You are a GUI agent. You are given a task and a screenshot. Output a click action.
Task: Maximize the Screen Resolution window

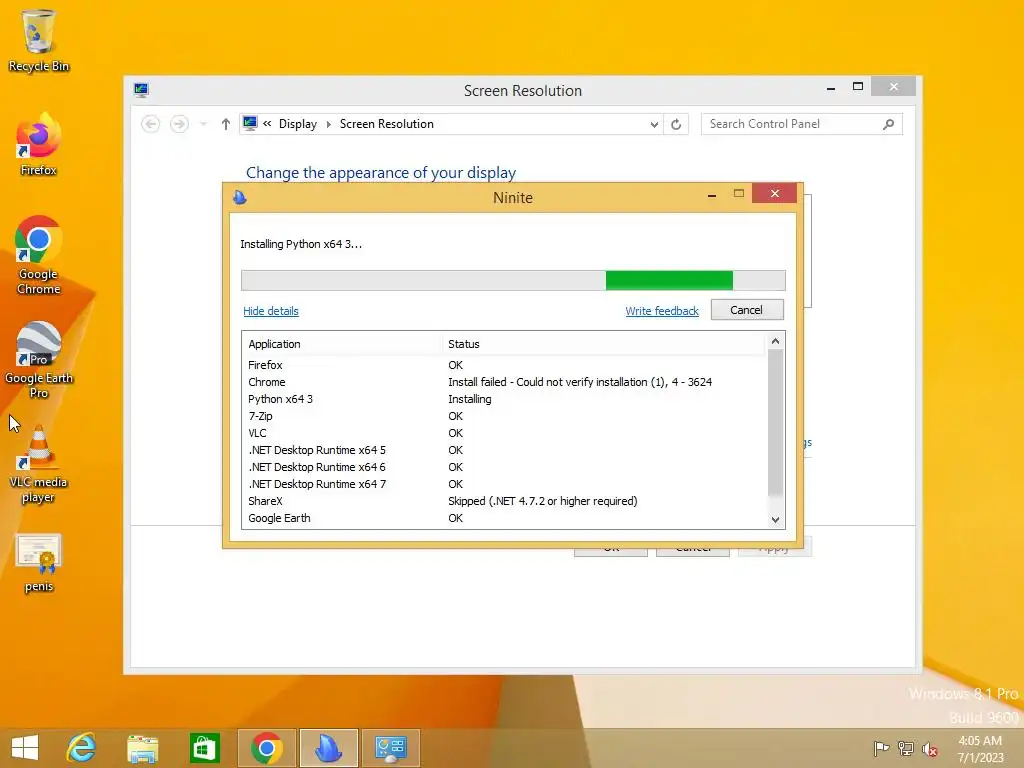click(857, 86)
